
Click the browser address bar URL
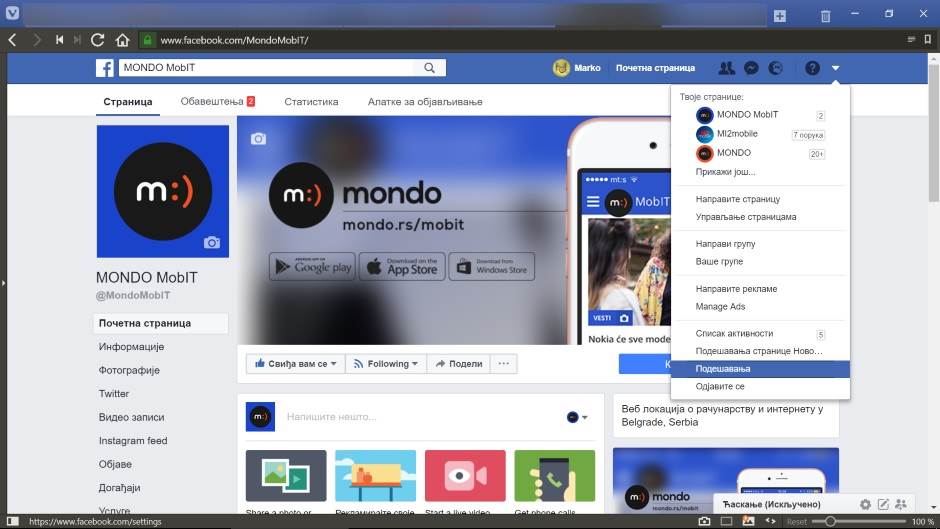coord(234,40)
